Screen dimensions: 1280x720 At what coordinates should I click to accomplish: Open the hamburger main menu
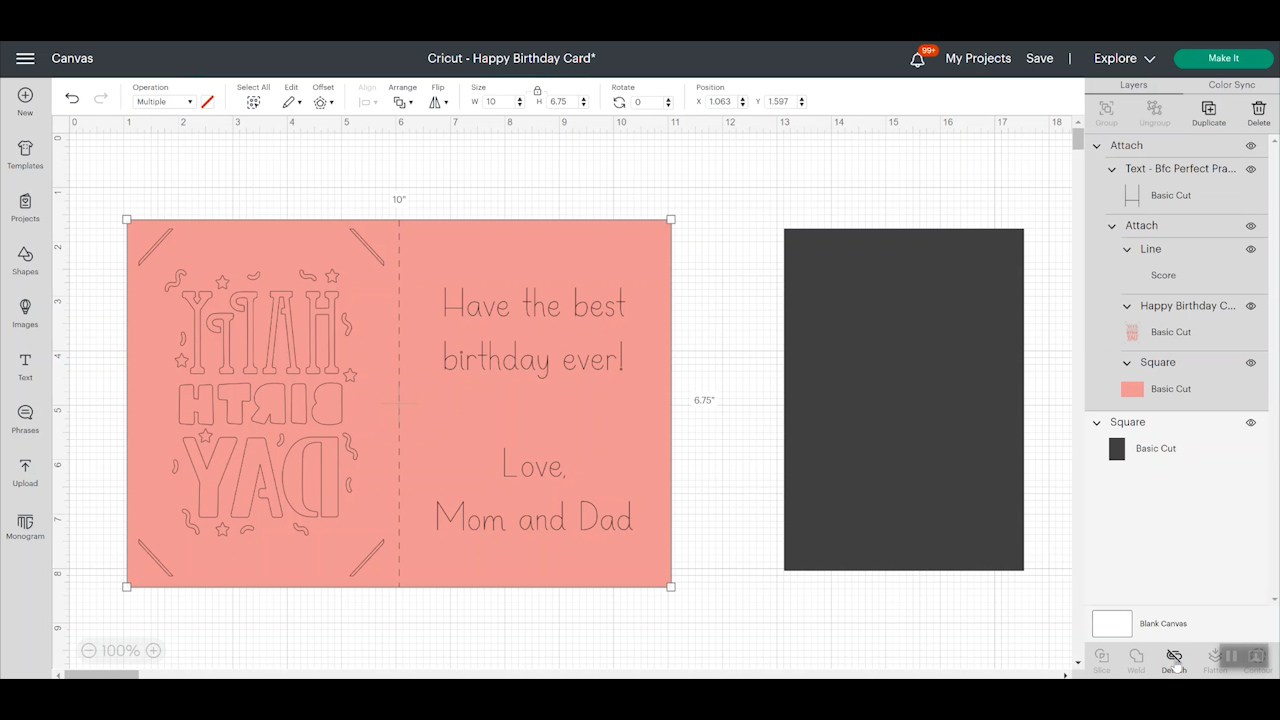pos(25,59)
